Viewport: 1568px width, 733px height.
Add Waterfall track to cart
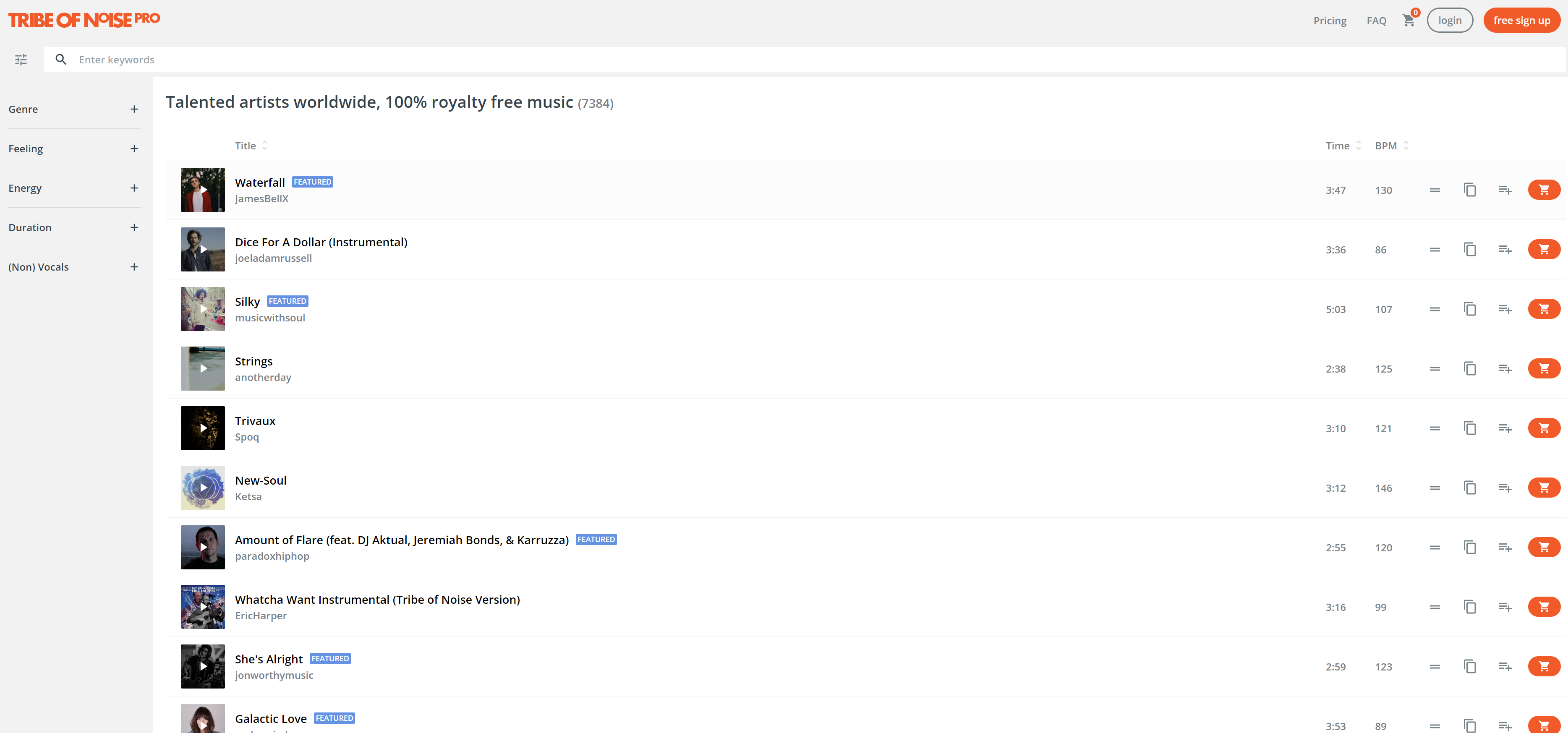point(1543,190)
